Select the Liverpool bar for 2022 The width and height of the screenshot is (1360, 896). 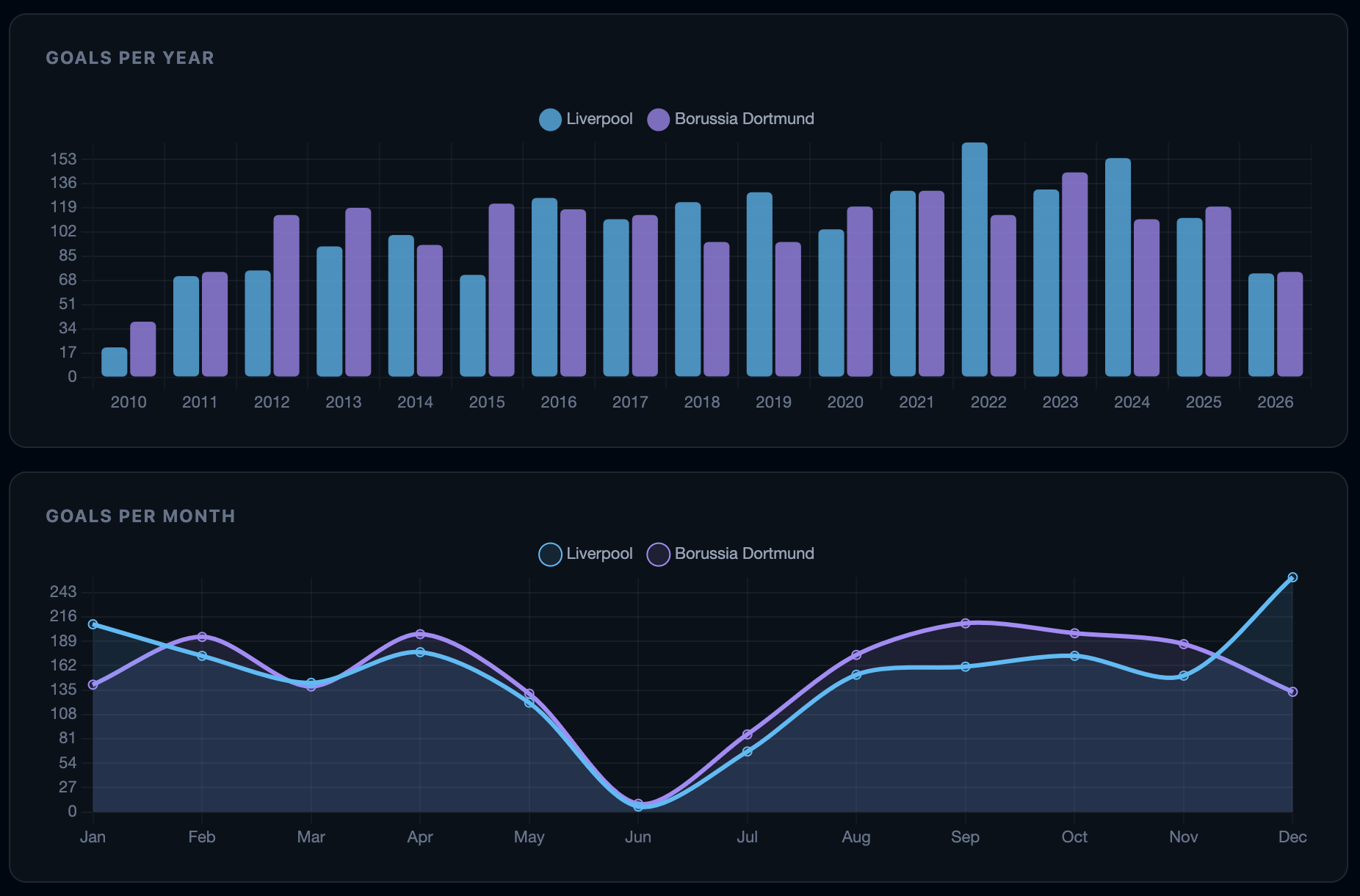pos(974,260)
